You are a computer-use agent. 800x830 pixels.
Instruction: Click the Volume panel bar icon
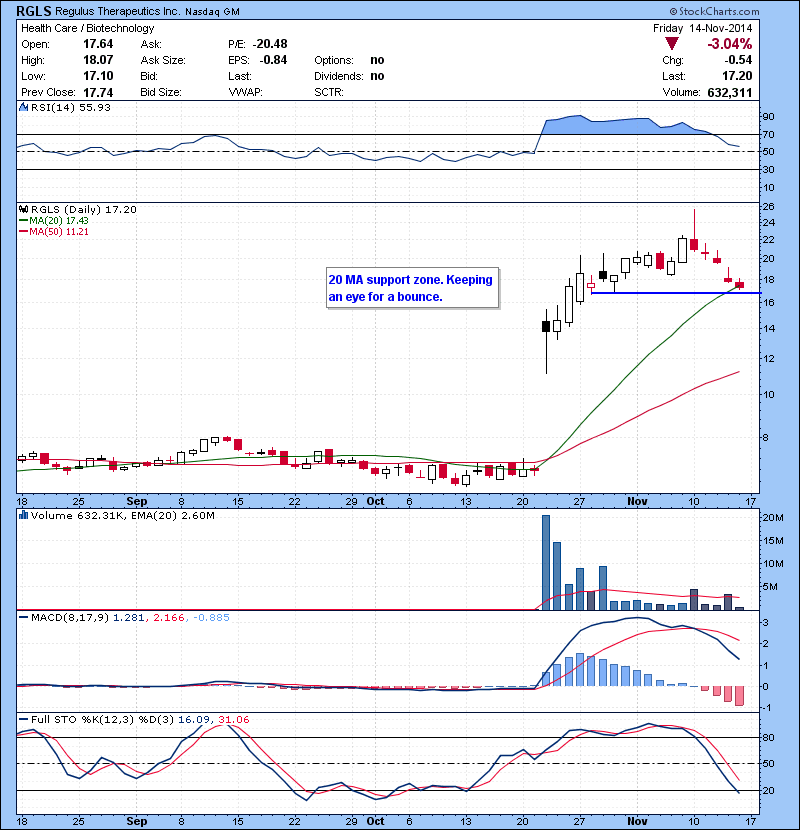pyautogui.click(x=23, y=515)
